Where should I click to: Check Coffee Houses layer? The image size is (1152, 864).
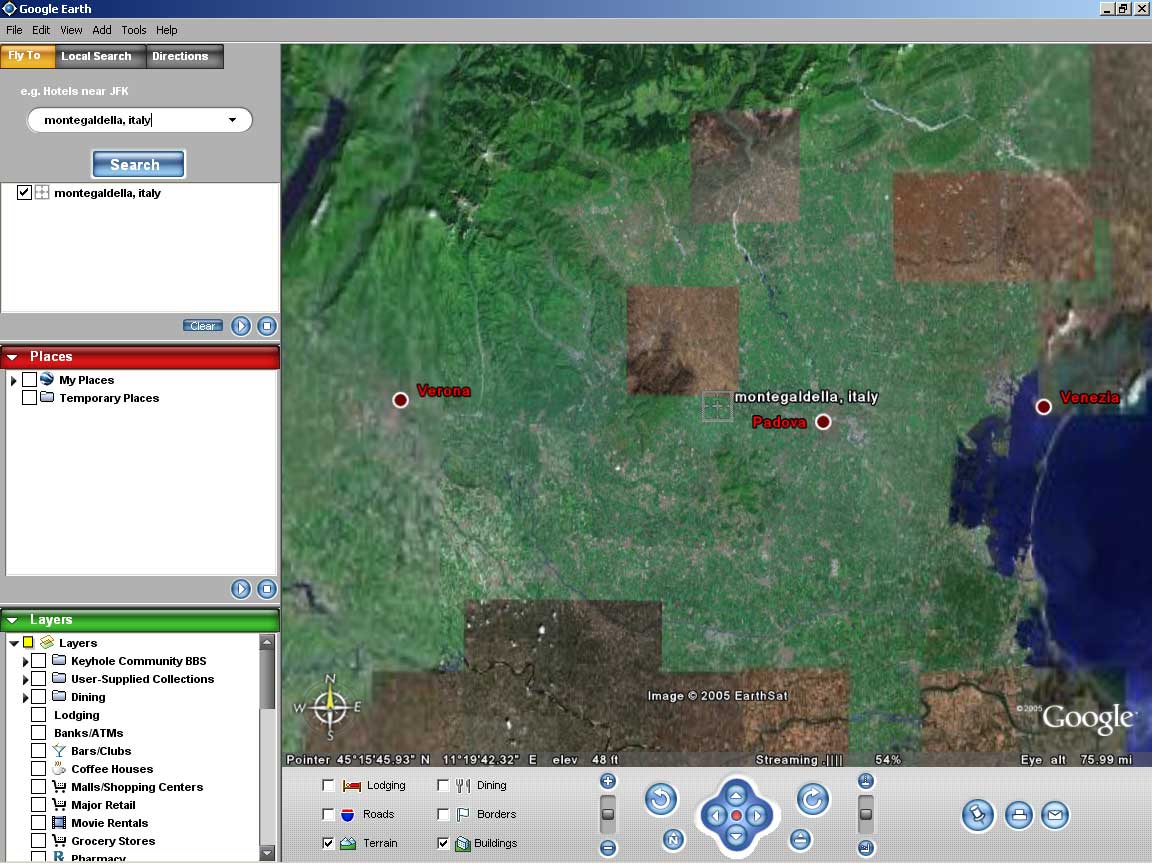point(39,768)
